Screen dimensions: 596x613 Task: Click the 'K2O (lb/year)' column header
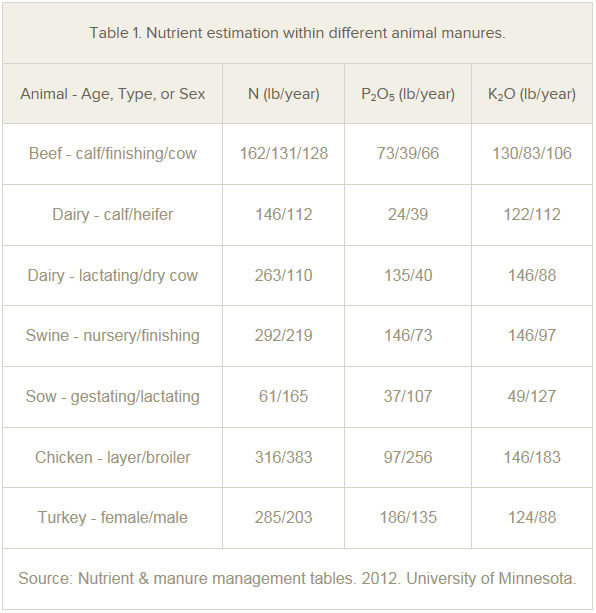532,94
